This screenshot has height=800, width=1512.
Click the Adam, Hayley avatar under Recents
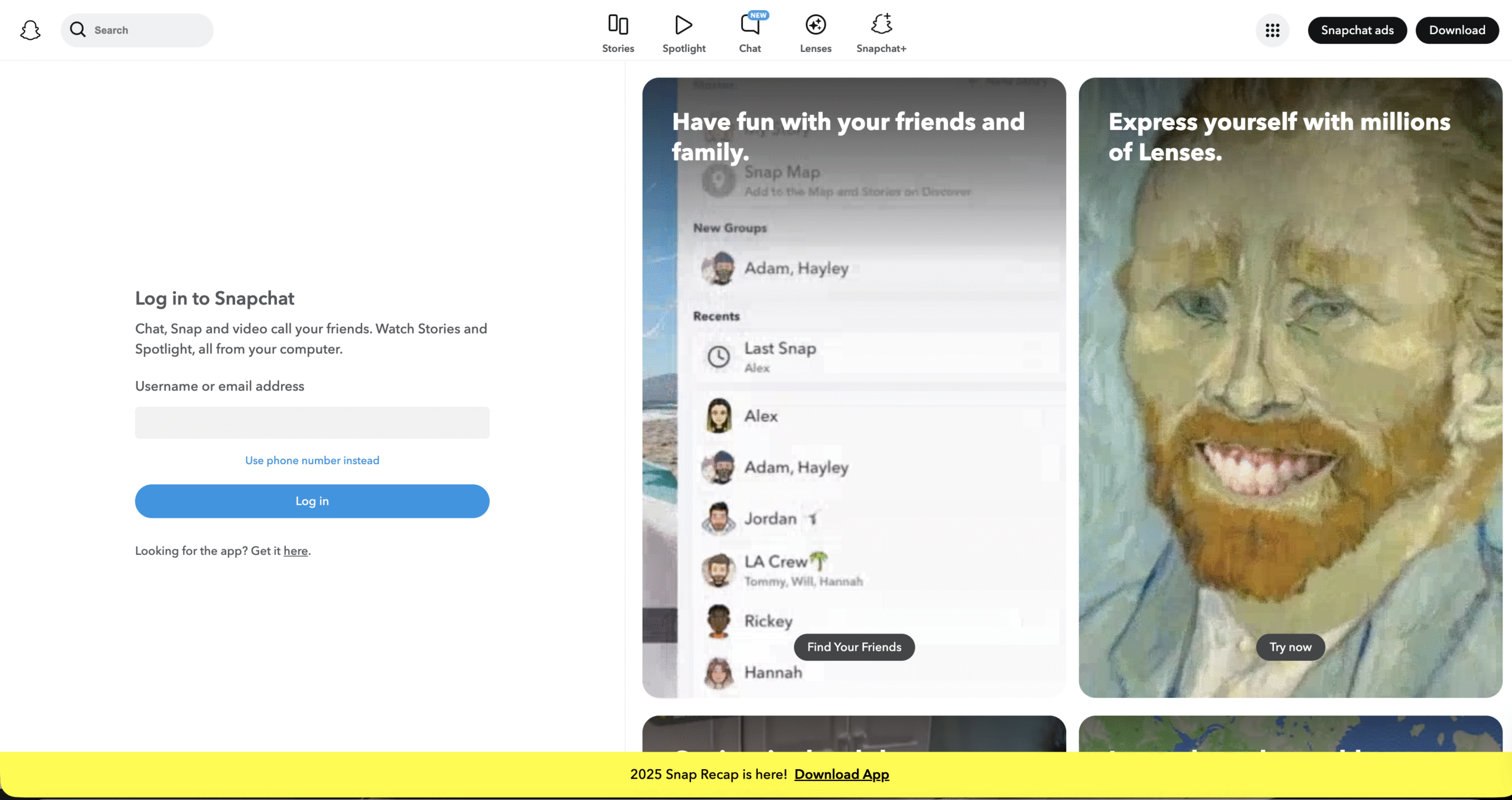pyautogui.click(x=719, y=467)
